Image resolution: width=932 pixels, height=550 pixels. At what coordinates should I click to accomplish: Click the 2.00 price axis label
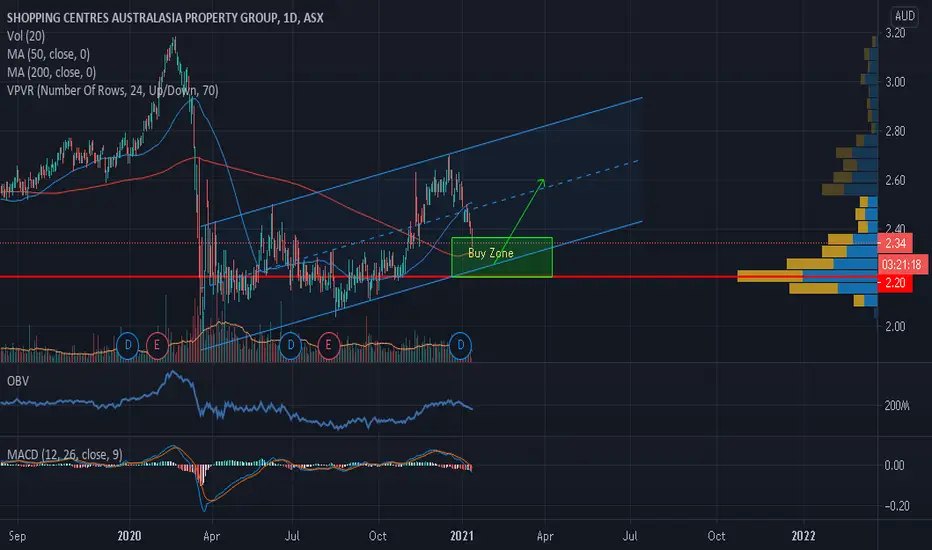(895, 326)
